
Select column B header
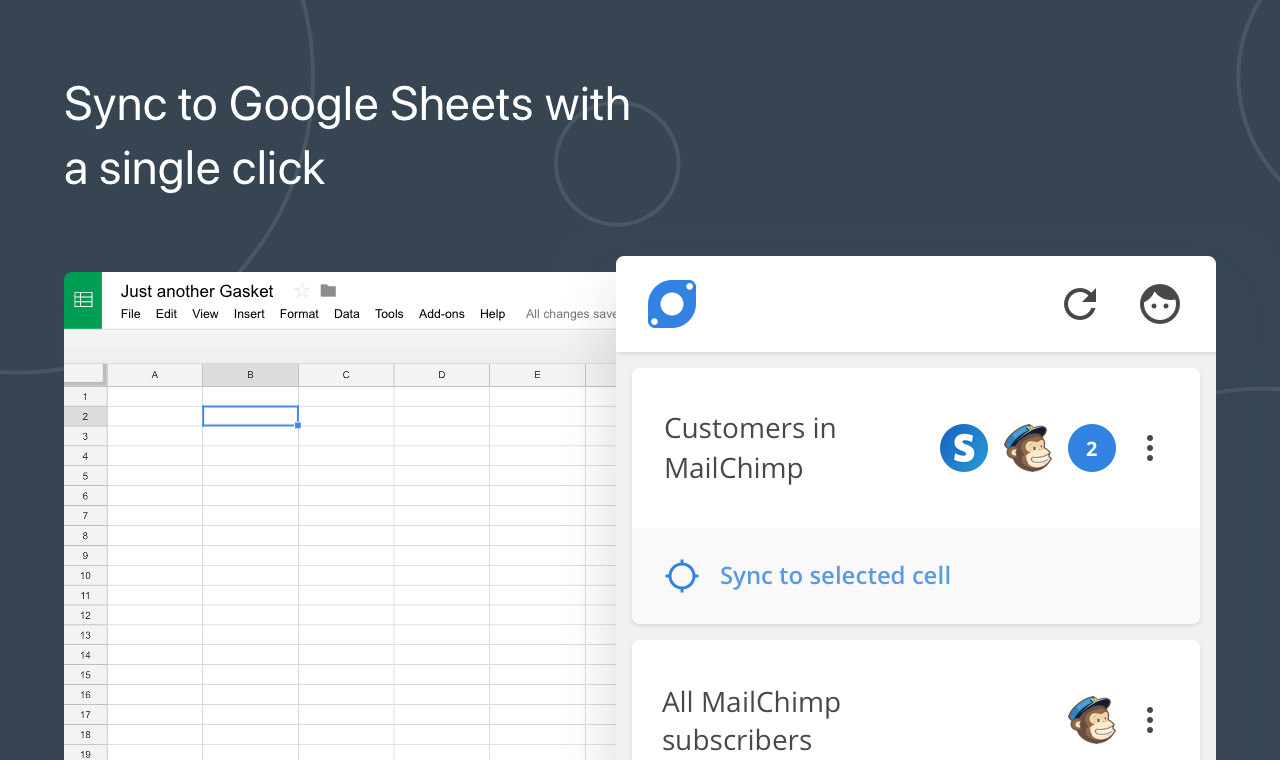250,375
